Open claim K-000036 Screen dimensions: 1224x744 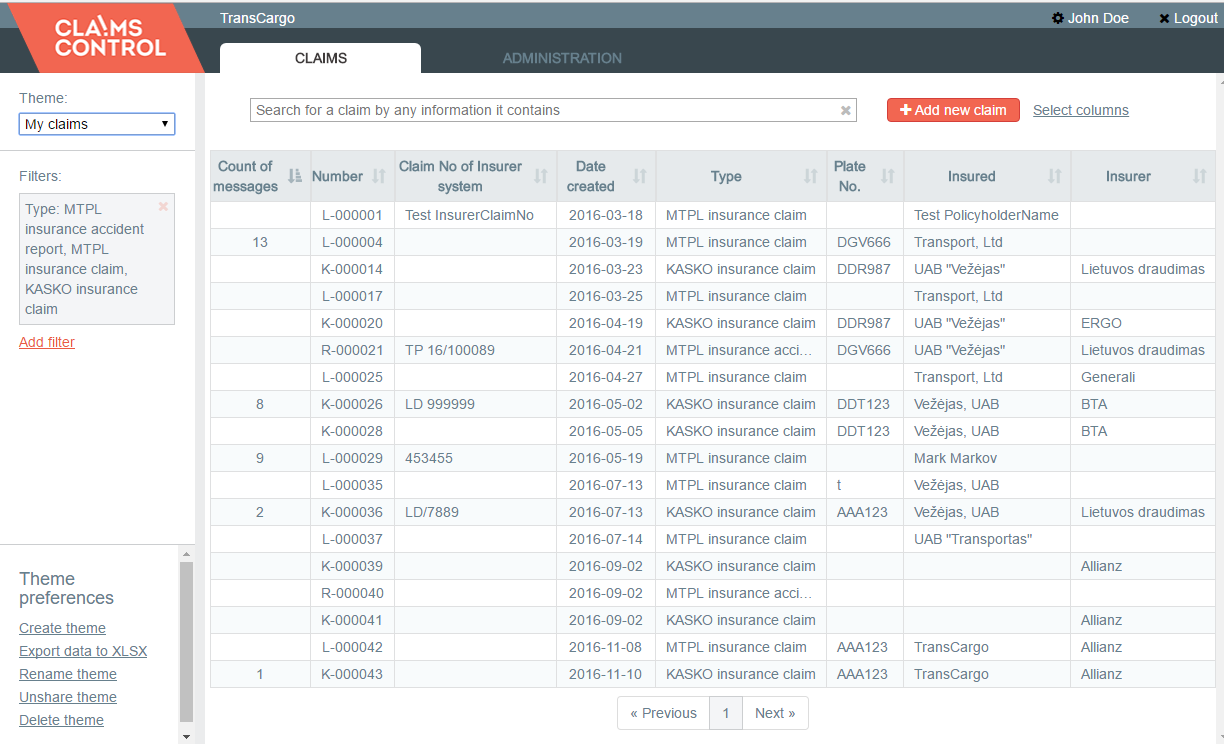[352, 512]
